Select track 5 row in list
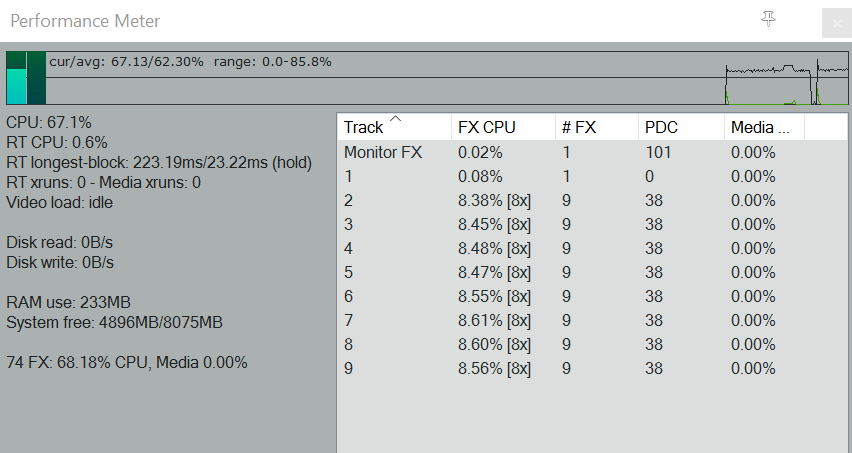The height and width of the screenshot is (453, 852). pos(349,272)
